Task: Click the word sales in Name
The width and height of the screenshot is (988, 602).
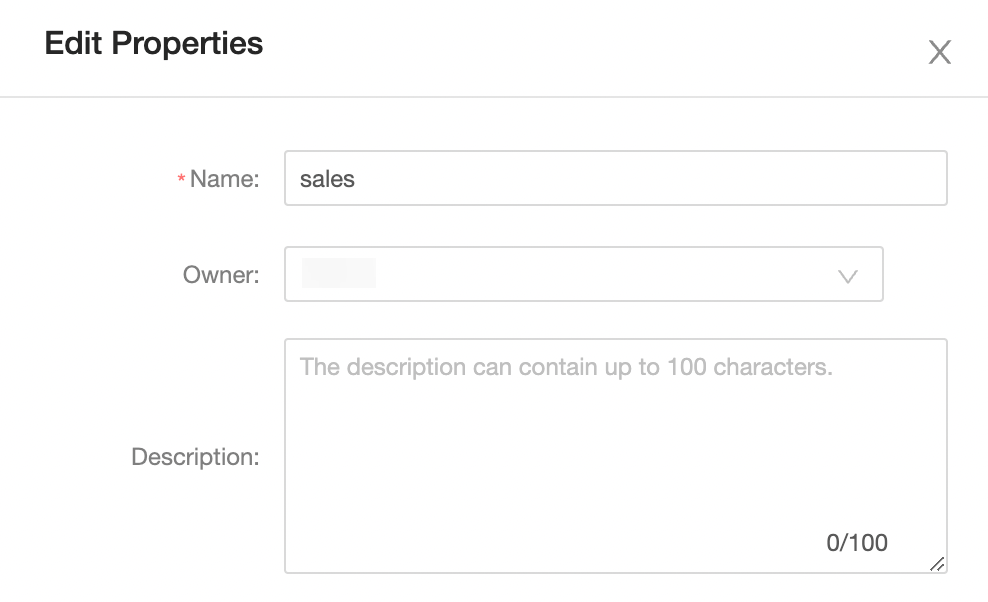Action: tap(327, 179)
